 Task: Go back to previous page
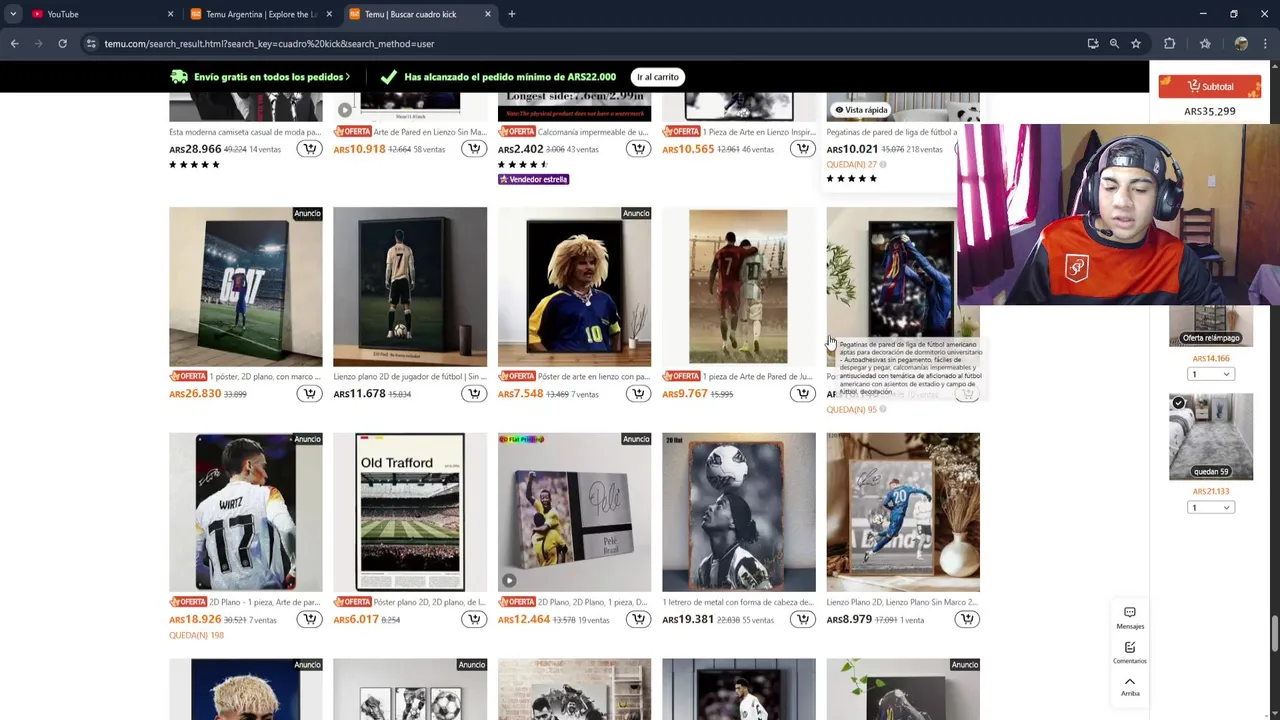pos(14,44)
